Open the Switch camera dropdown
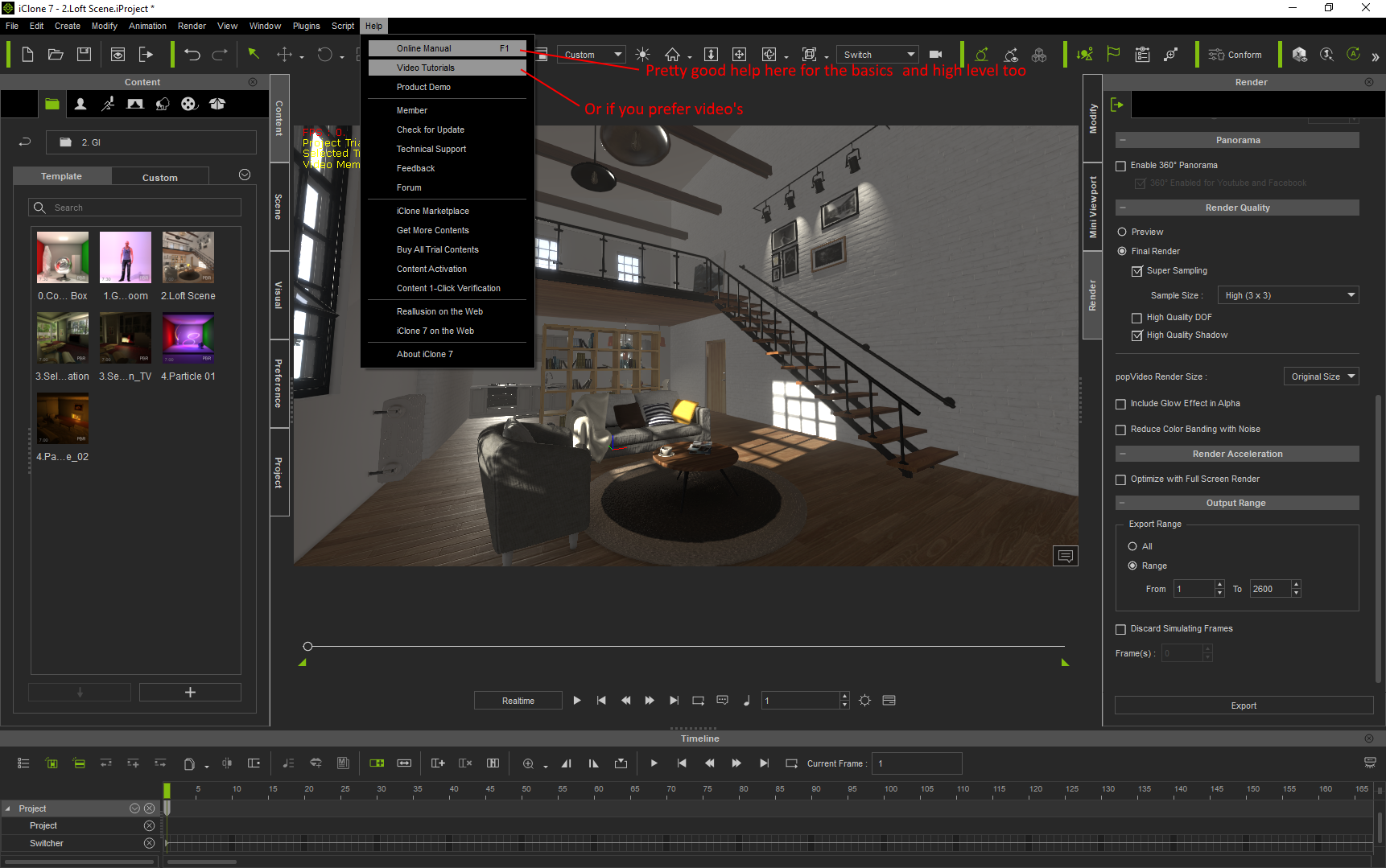This screenshot has width=1386, height=868. pos(877,55)
